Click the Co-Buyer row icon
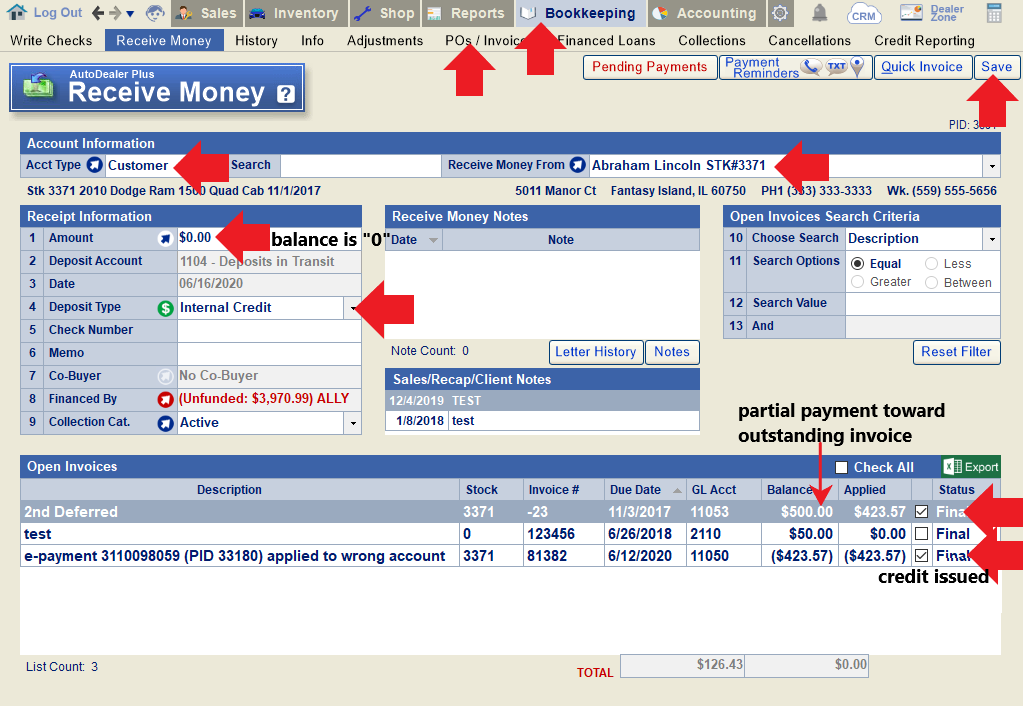 (166, 376)
